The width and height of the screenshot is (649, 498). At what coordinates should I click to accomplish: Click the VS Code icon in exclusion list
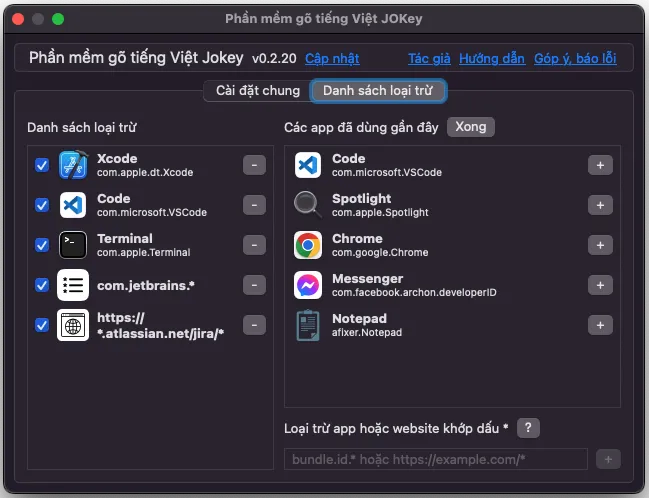pos(73,205)
